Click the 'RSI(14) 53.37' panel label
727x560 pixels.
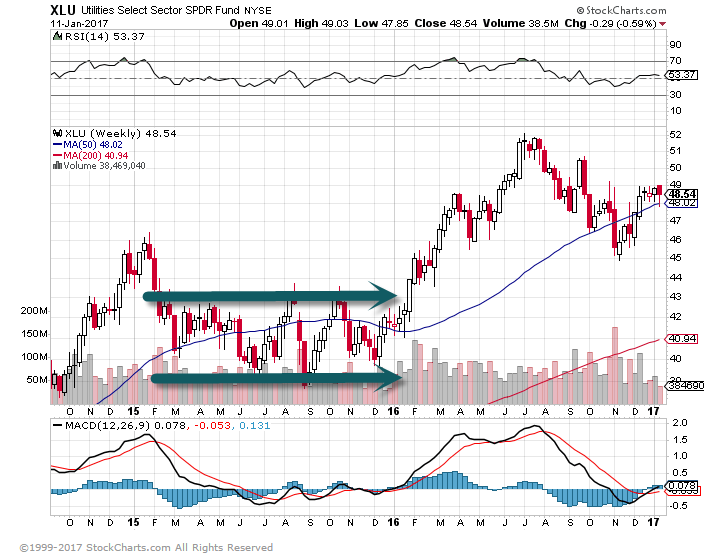[105, 36]
